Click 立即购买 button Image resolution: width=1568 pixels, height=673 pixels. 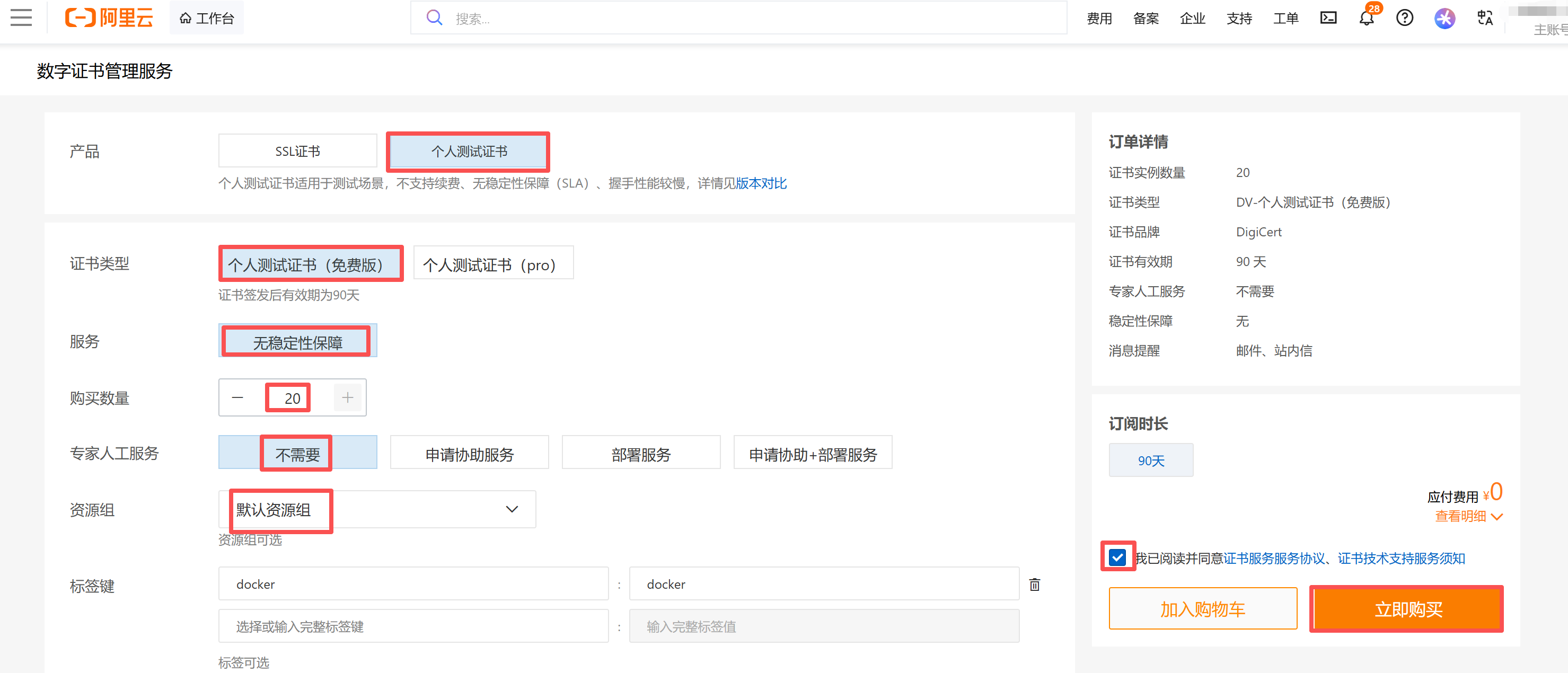[1408, 608]
